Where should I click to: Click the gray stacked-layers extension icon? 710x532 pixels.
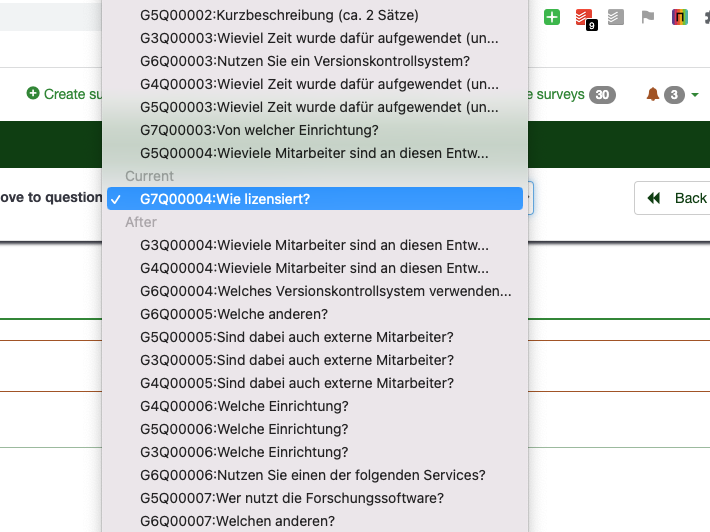pos(616,17)
